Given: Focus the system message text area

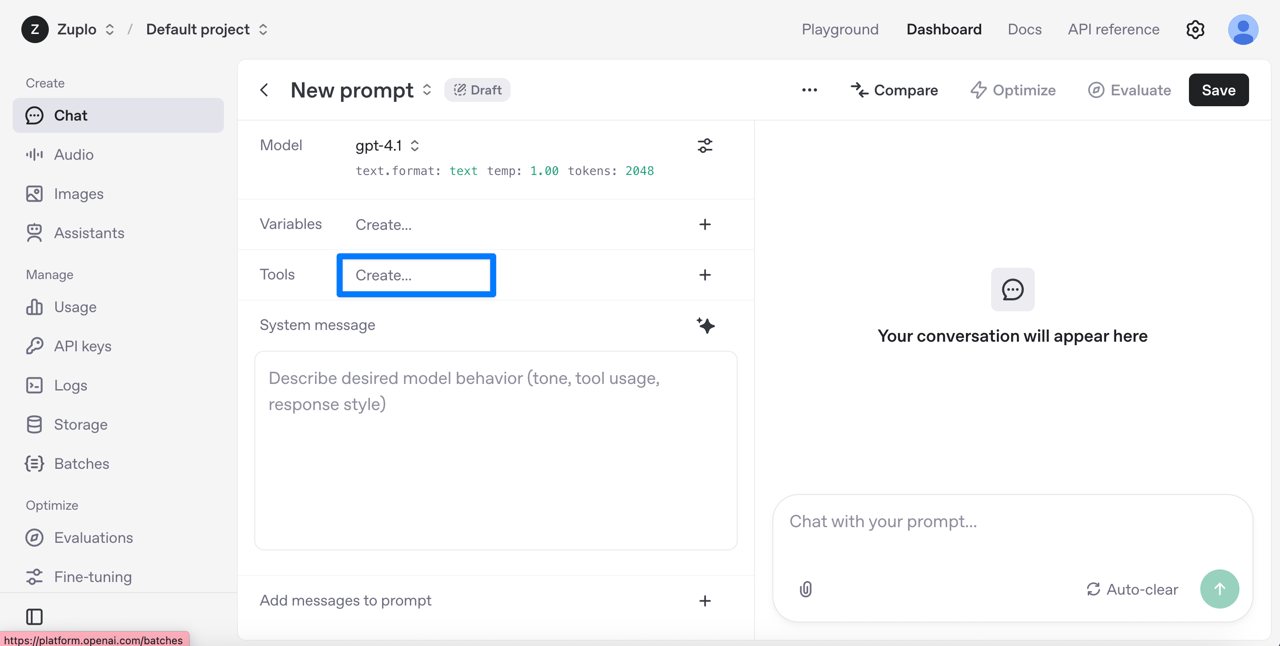Looking at the screenshot, I should pos(496,450).
